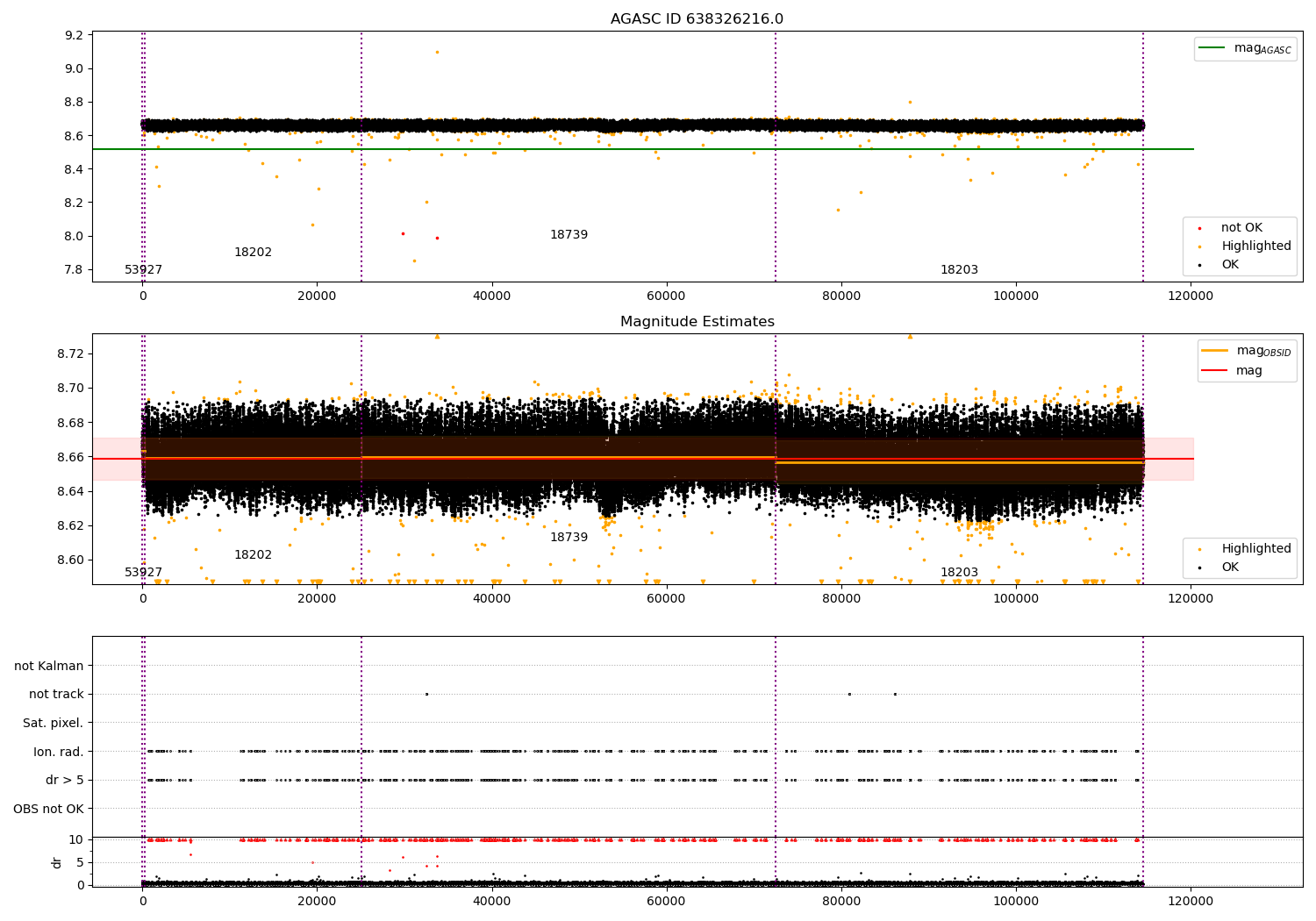
Task: Click the 18739 obsid annotation in top plot
Action: 569,235
